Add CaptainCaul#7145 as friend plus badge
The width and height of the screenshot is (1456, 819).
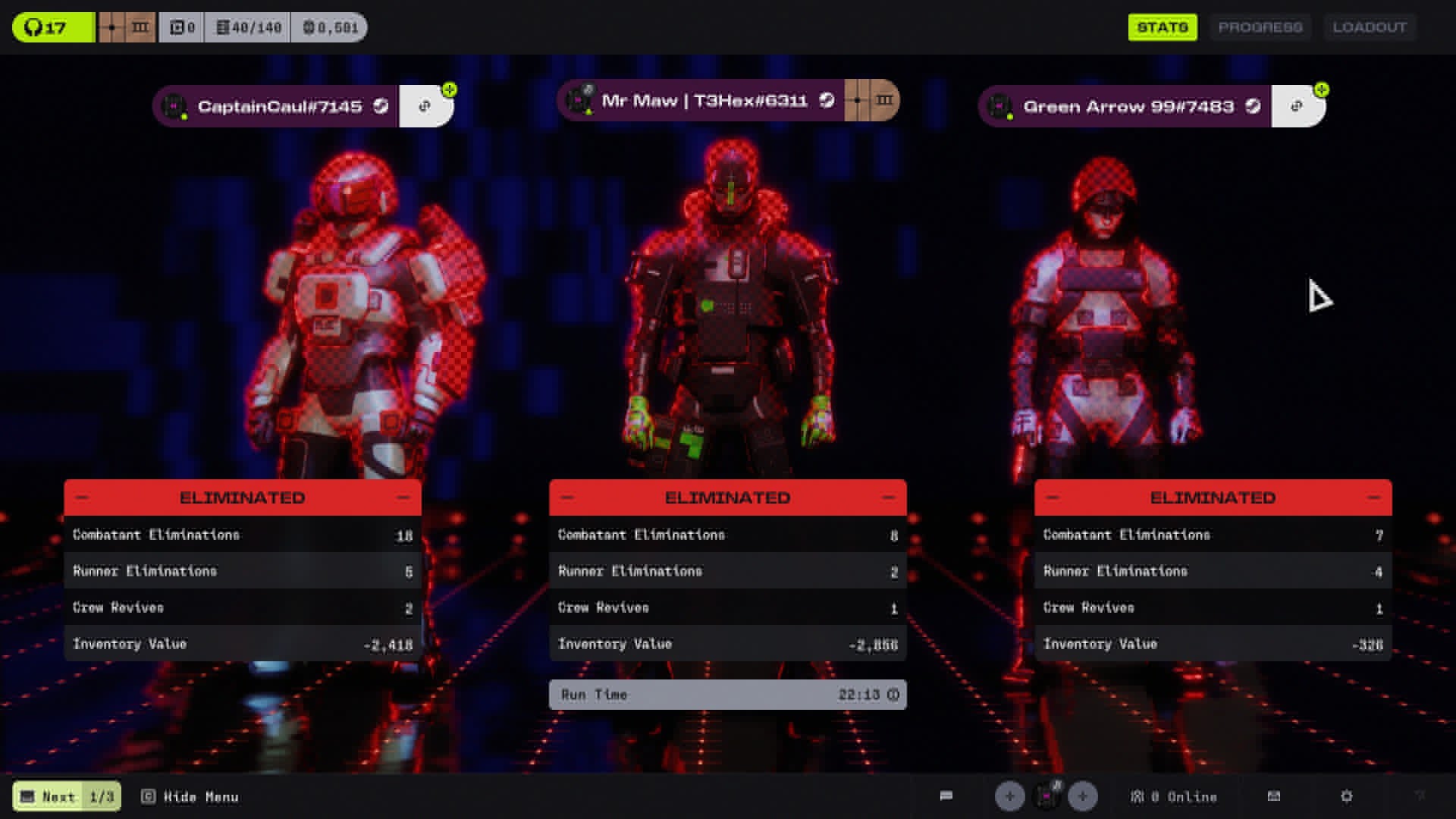click(x=450, y=90)
